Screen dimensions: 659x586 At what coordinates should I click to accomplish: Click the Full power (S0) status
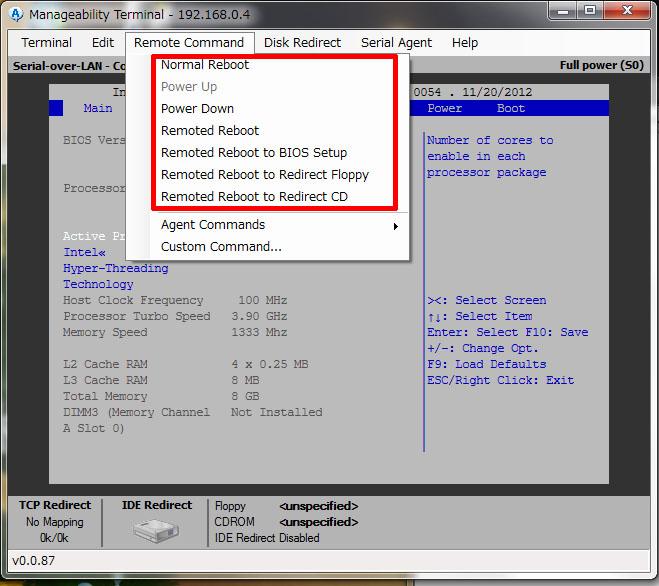pyautogui.click(x=601, y=65)
